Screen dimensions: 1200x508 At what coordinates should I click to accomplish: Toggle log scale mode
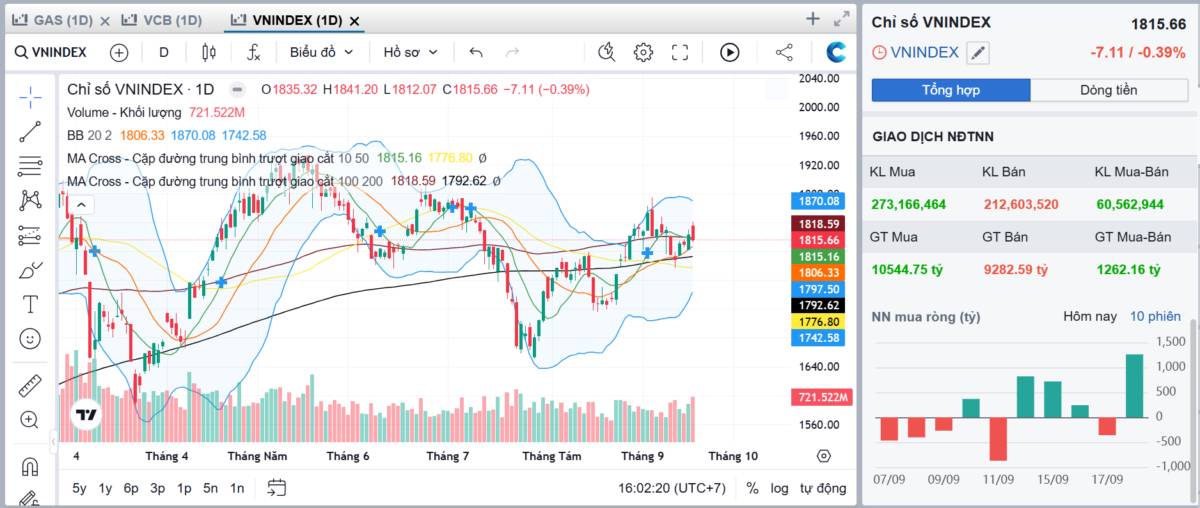point(779,488)
